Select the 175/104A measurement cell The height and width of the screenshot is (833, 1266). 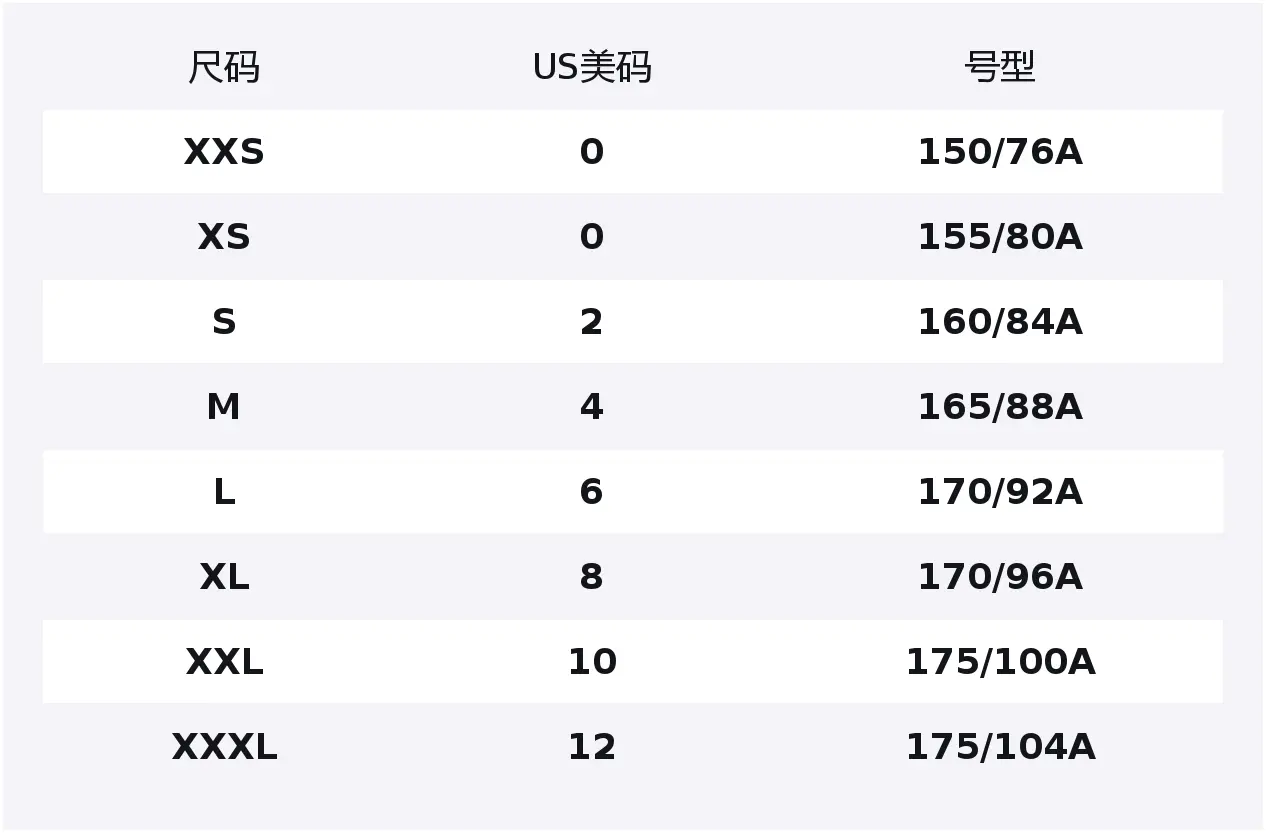click(x=1000, y=747)
